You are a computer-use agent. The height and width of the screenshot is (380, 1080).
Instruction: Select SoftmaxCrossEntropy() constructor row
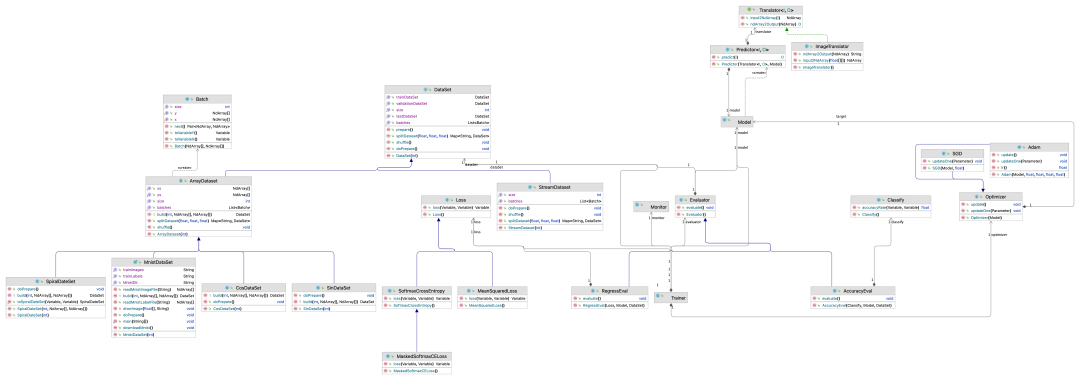click(x=417, y=305)
